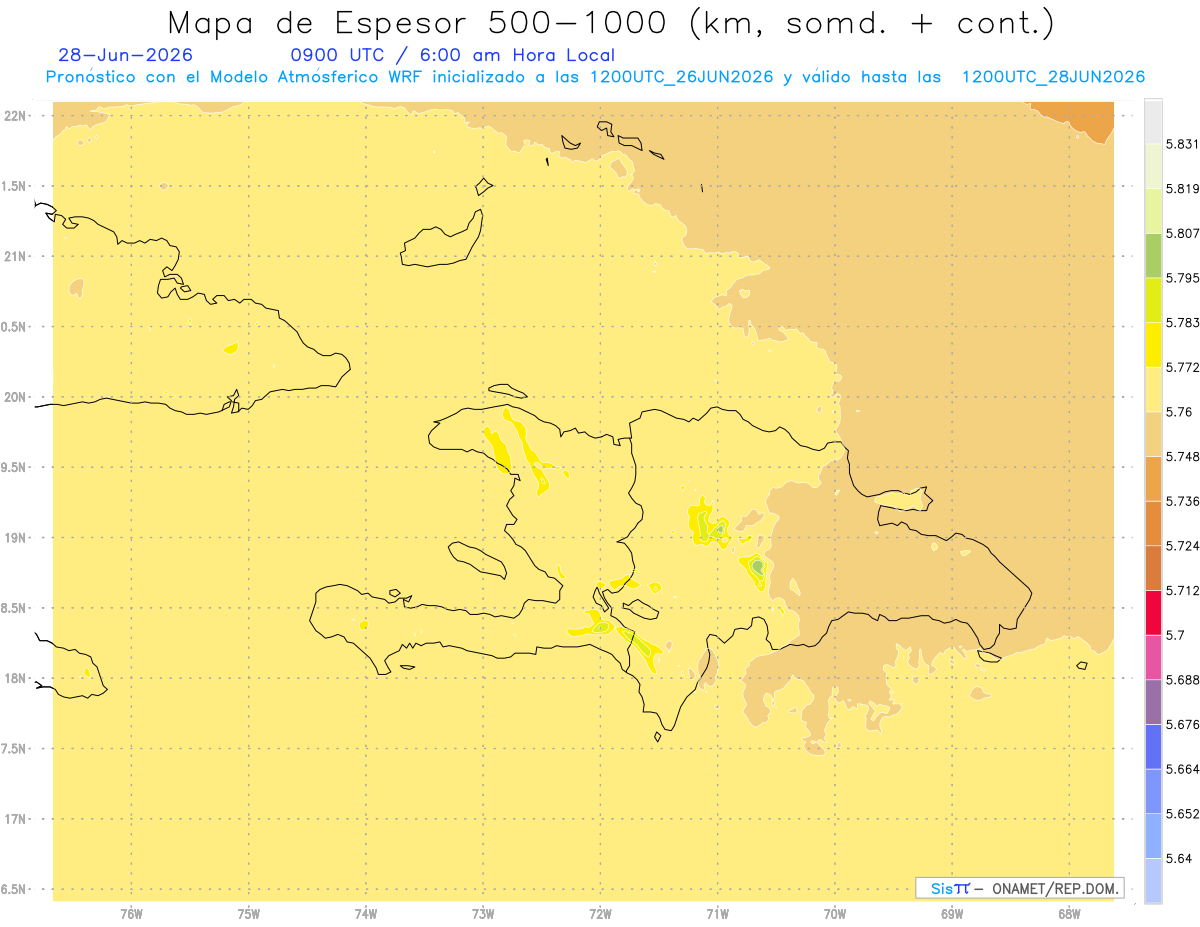1200x927 pixels.
Task: Click the legend value '5.748'
Action: pos(1183,456)
